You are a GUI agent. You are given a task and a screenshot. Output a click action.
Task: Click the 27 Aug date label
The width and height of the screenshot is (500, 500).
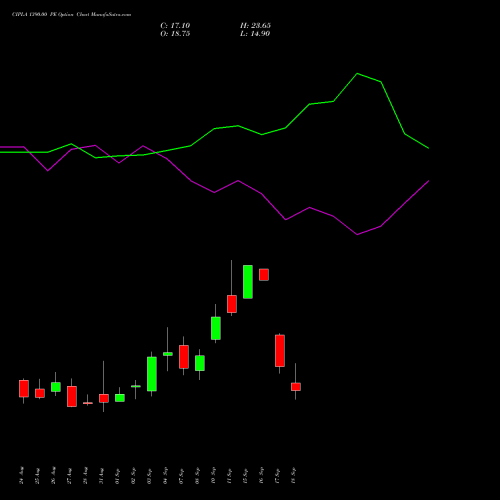tap(70, 476)
